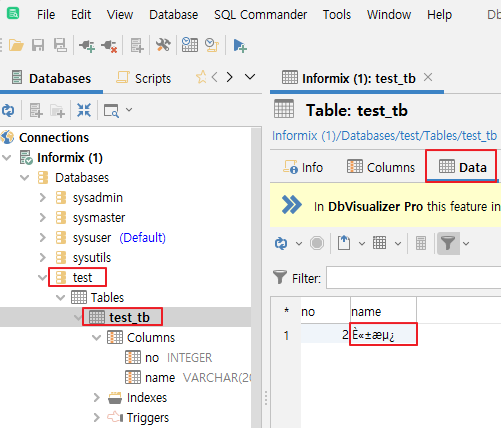Select the Informix (1) connection
Screen dimensions: 501x428
[x=70, y=158]
